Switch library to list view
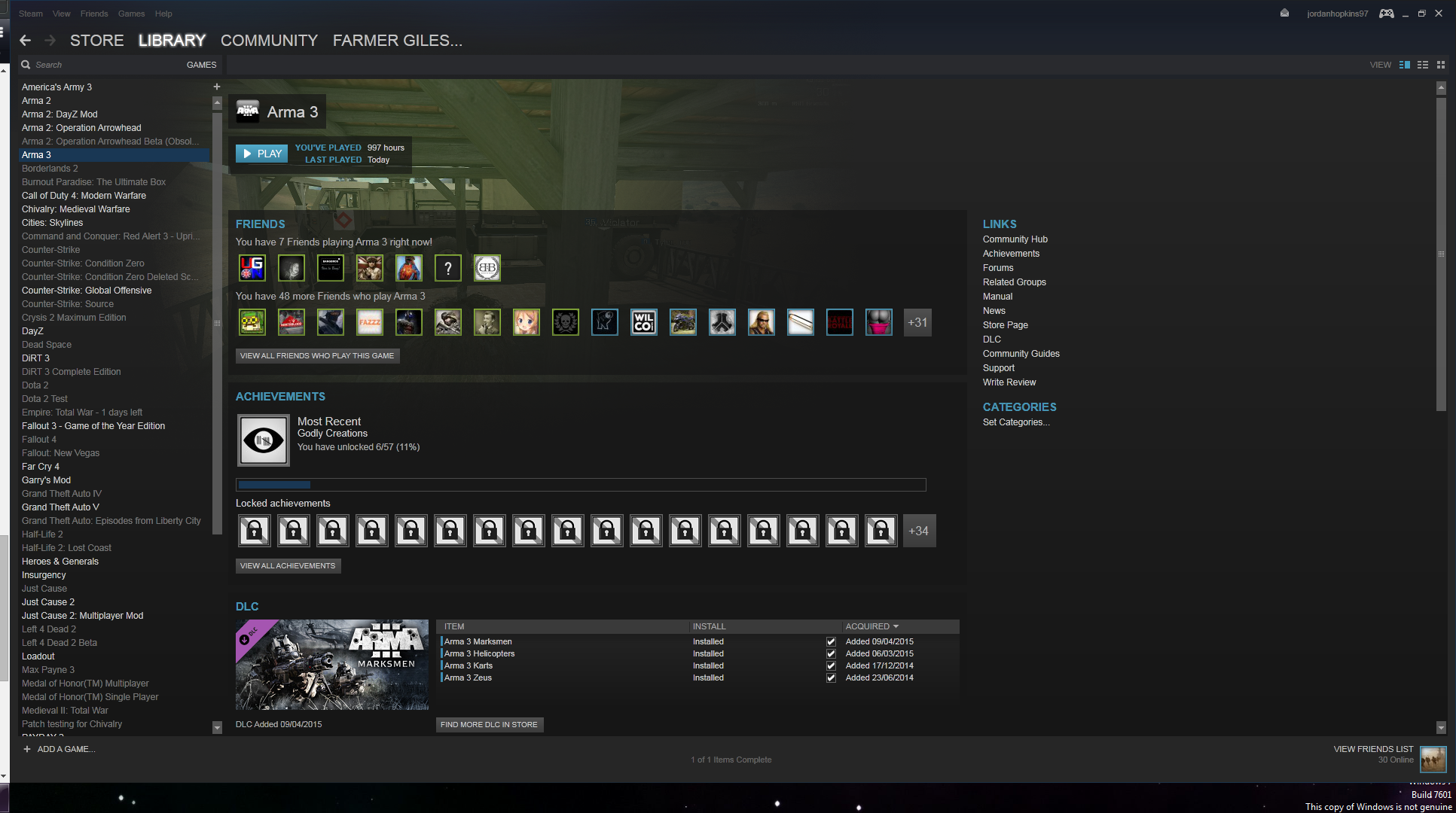 [1423, 65]
